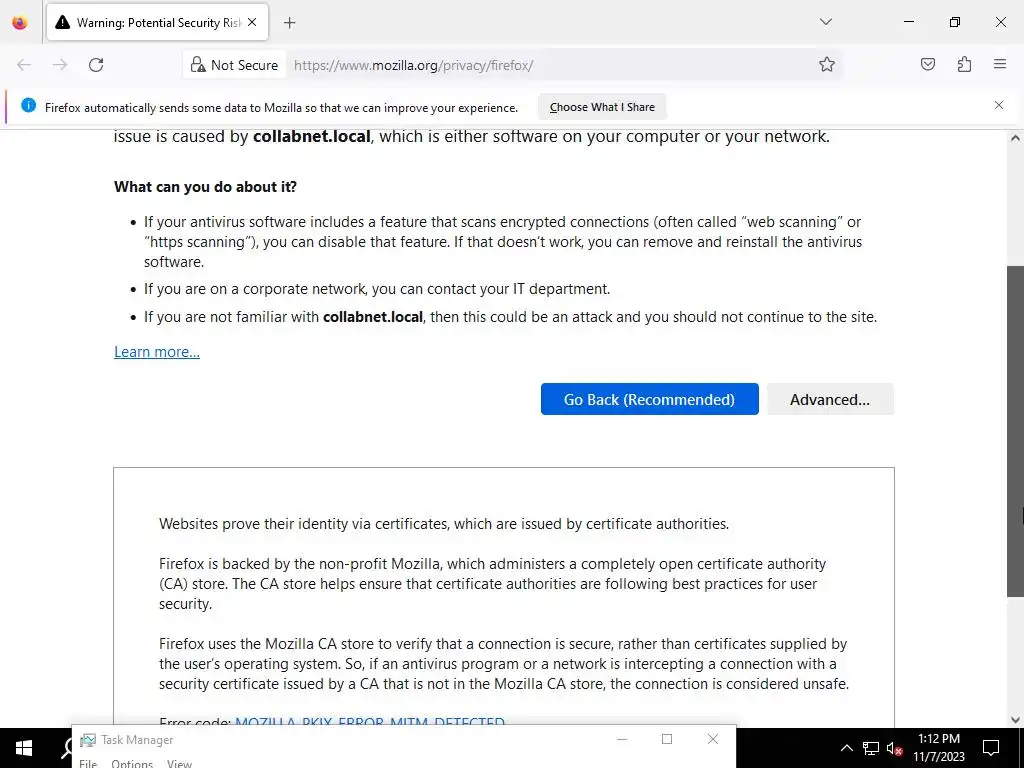This screenshot has height=768, width=1024.
Task: Click the Firefox View icon
Action: point(20,23)
